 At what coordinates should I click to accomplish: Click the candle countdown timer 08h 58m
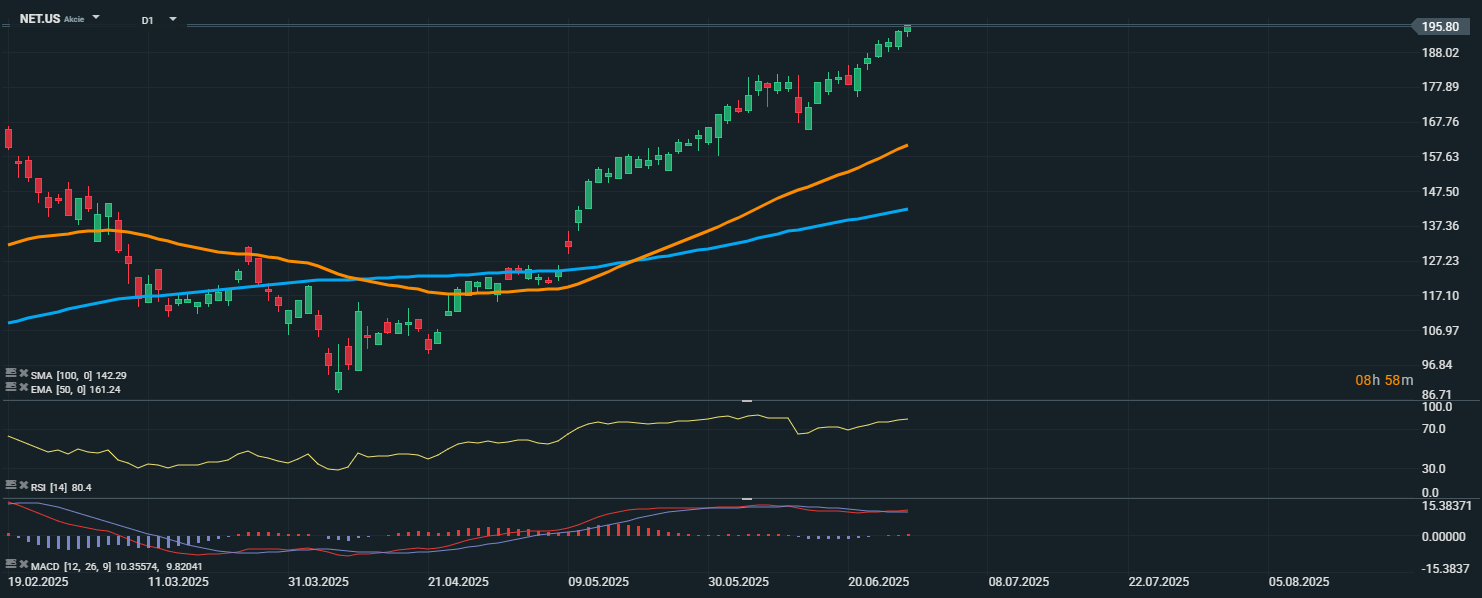1384,380
